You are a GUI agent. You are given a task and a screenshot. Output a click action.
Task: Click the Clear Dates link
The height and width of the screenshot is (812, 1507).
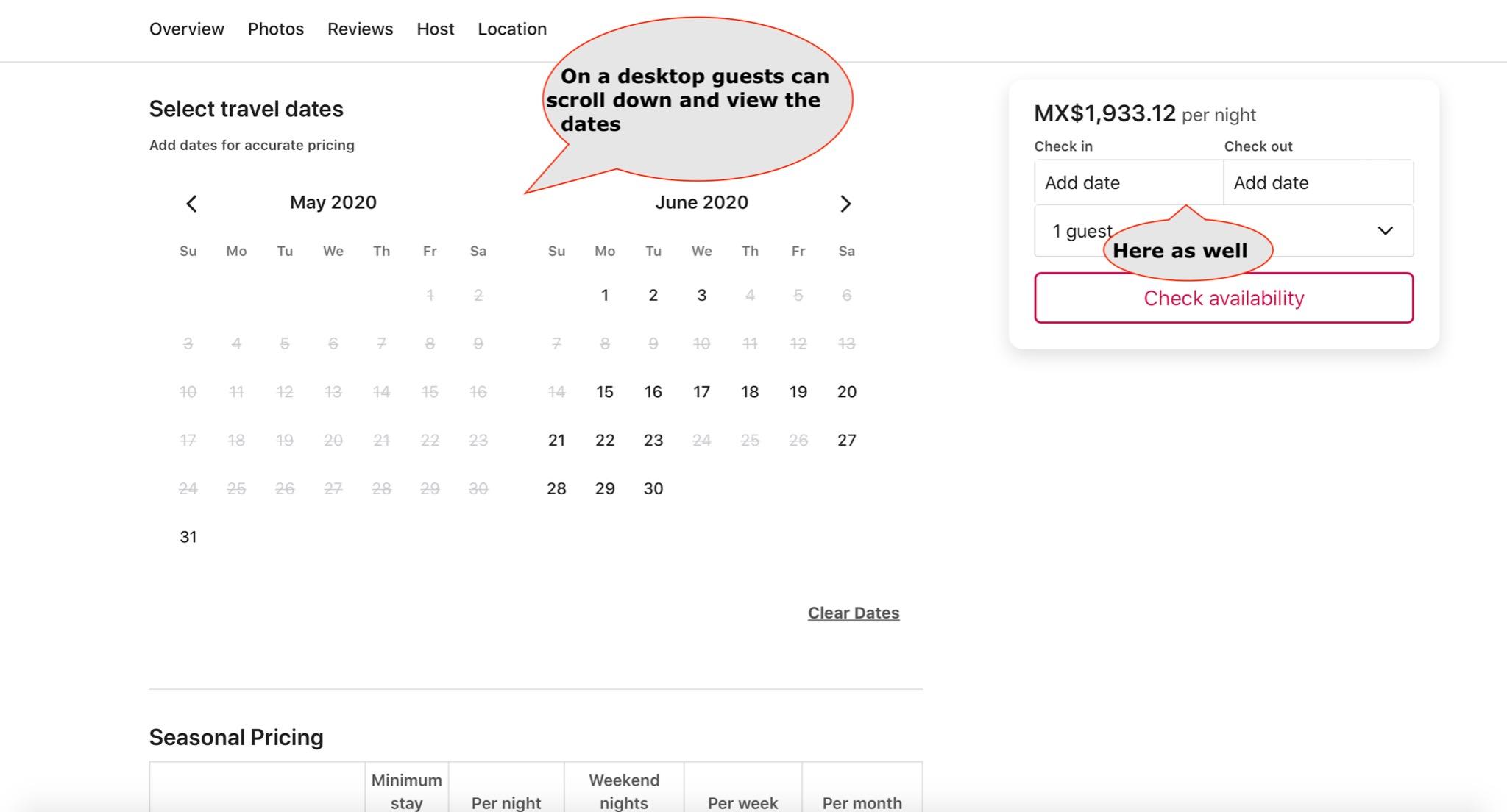coord(853,613)
